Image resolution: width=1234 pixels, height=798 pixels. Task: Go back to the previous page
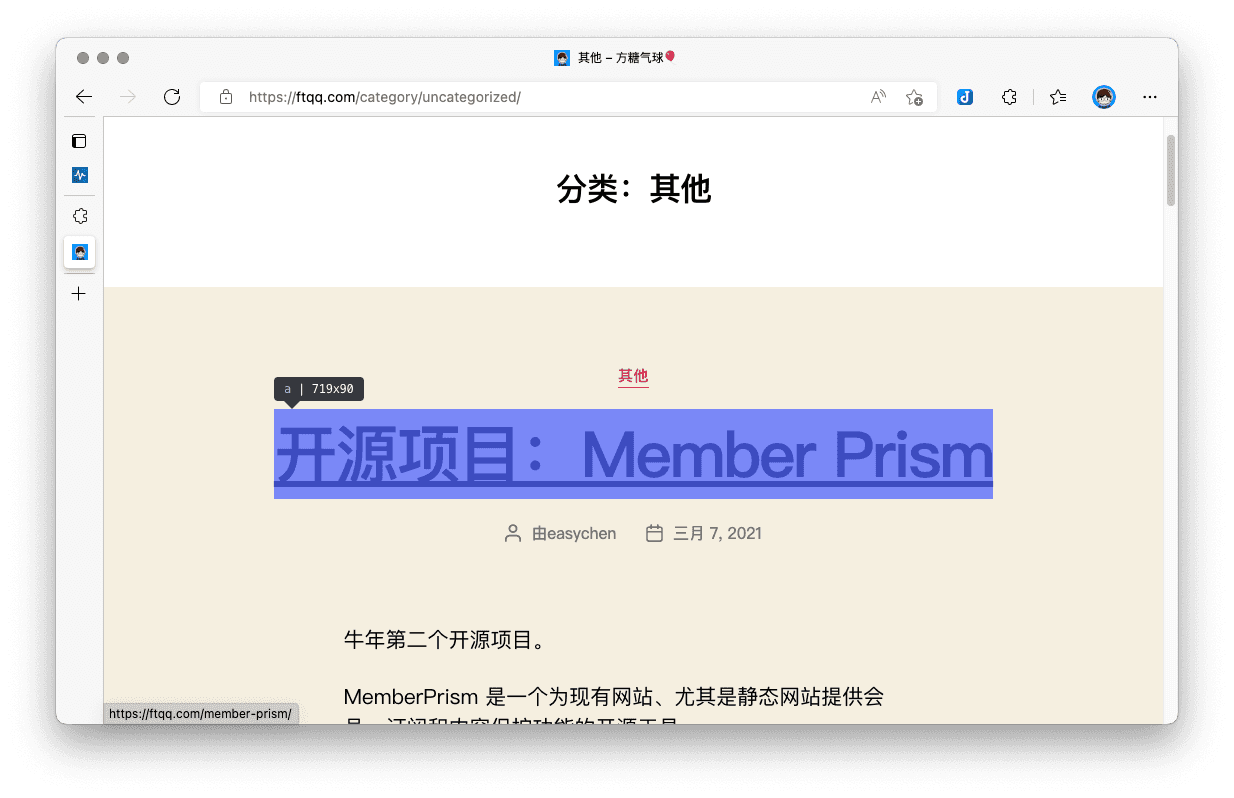pos(84,97)
